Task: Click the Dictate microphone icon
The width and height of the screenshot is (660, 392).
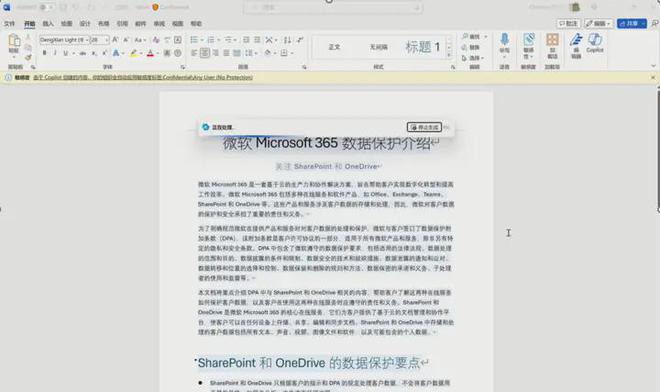Action: coord(504,39)
